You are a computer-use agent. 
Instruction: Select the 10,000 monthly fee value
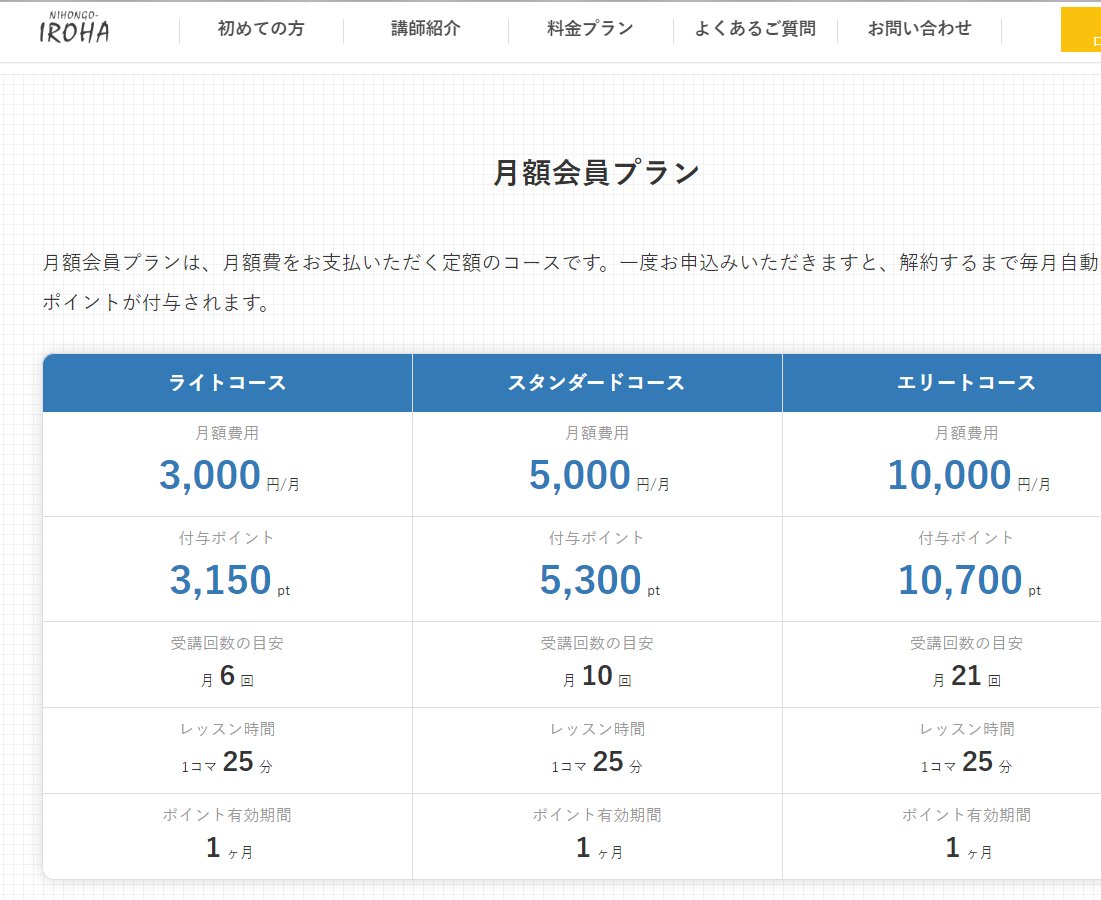pyautogui.click(x=949, y=475)
